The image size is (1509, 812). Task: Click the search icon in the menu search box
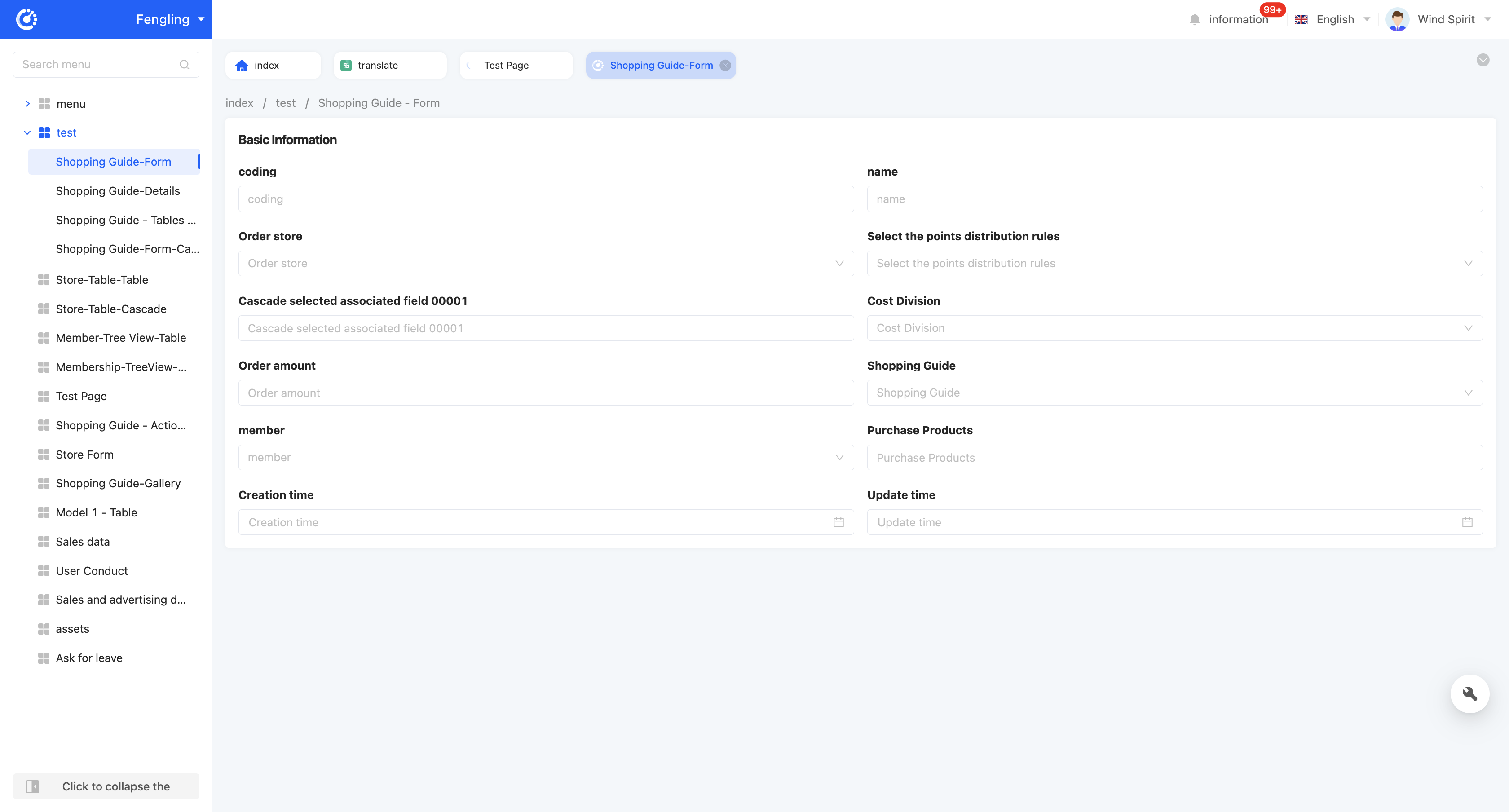point(185,64)
